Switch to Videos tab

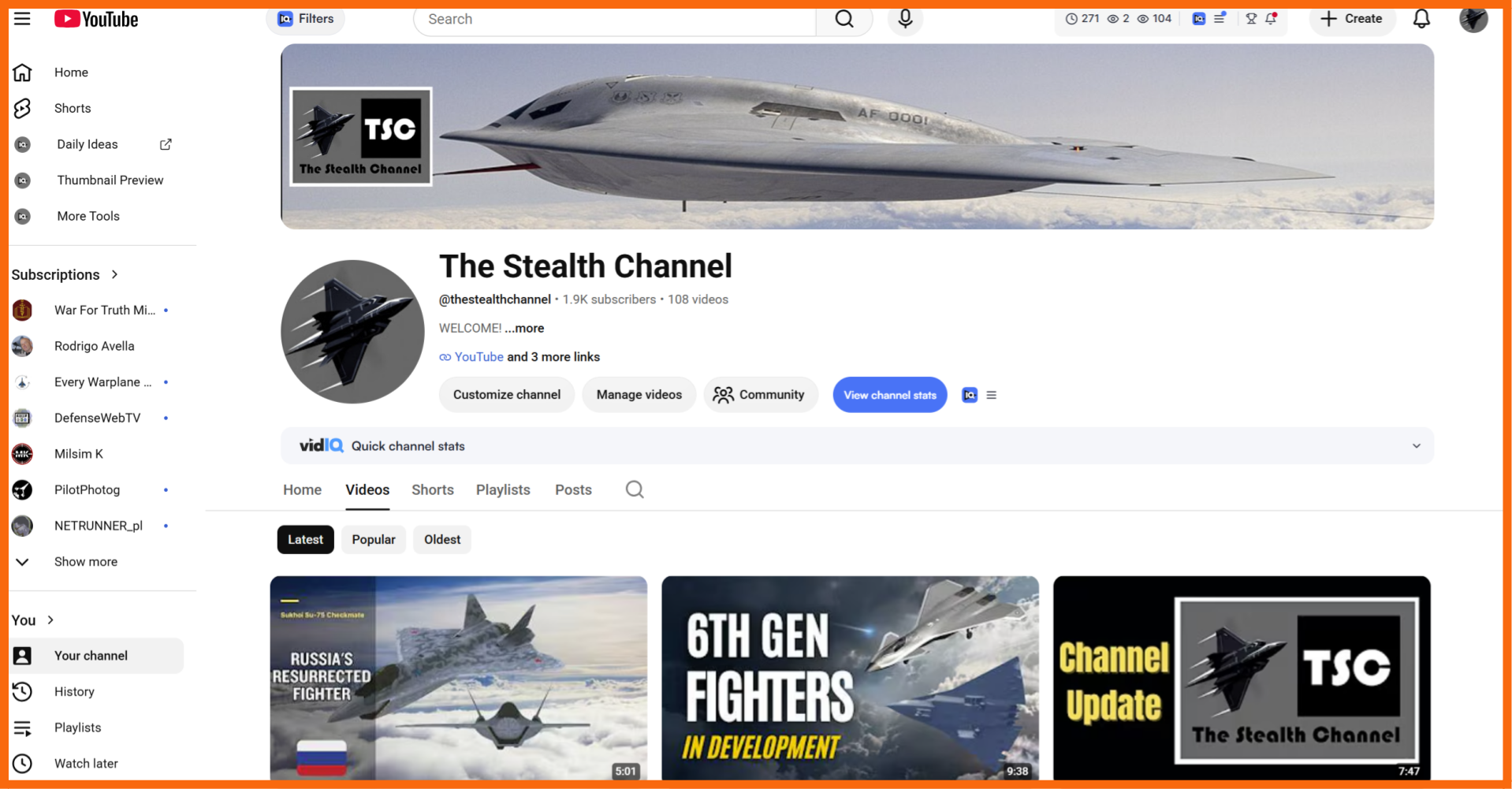[367, 489]
